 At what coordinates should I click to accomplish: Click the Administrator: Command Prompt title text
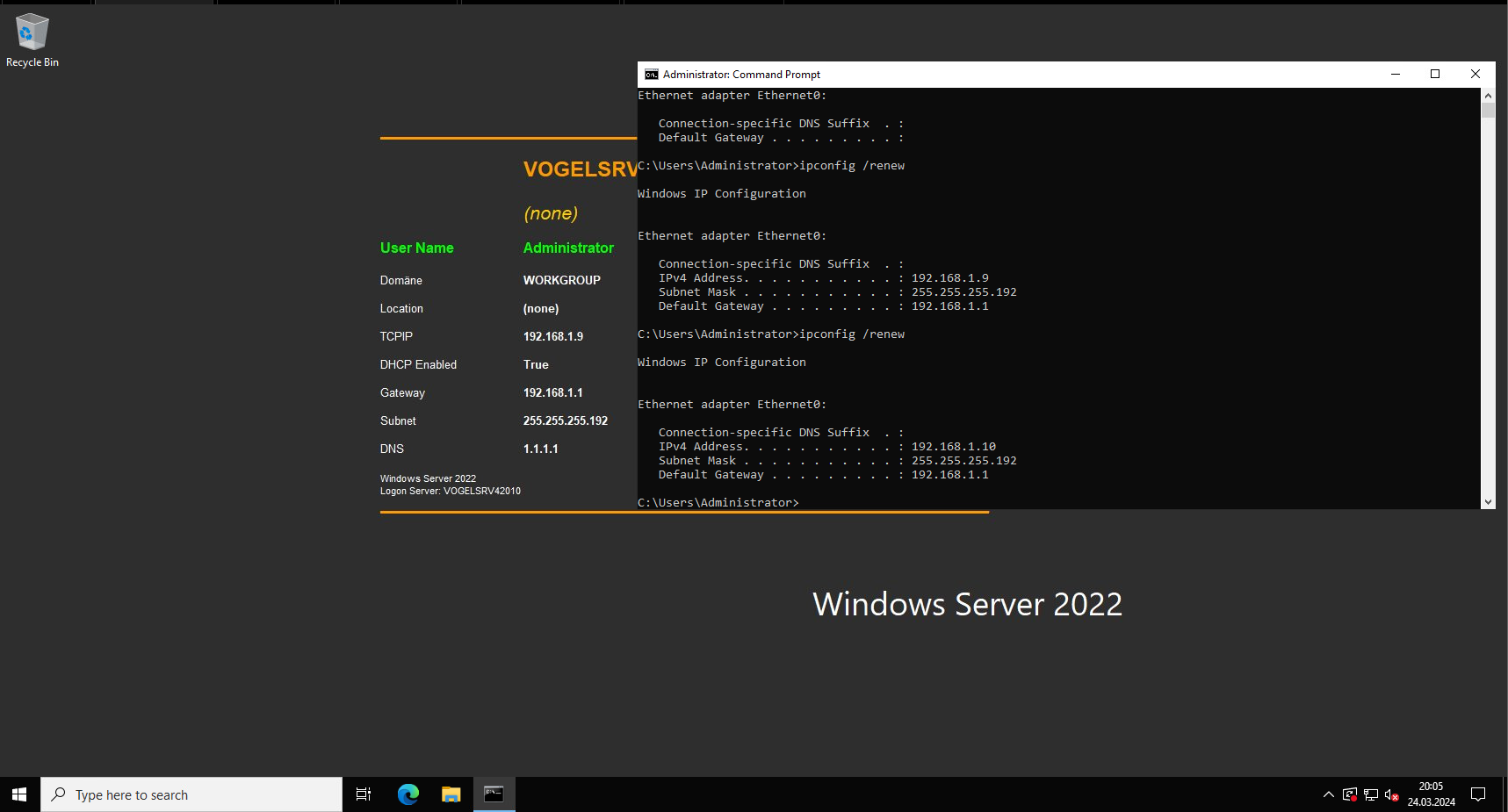coord(741,75)
